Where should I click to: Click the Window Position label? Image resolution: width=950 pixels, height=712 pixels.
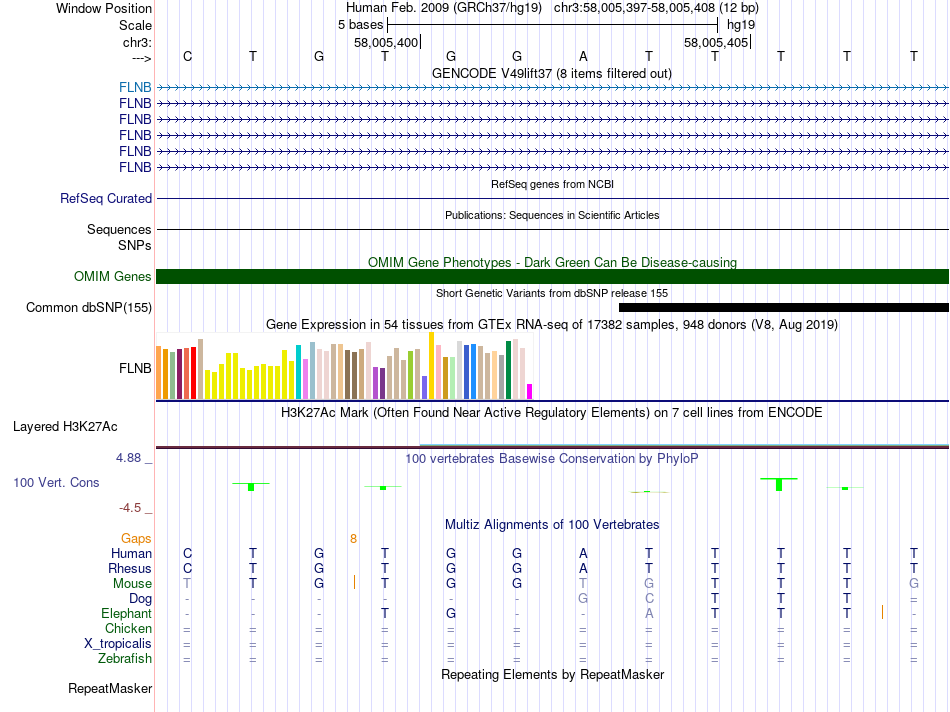(104, 8)
